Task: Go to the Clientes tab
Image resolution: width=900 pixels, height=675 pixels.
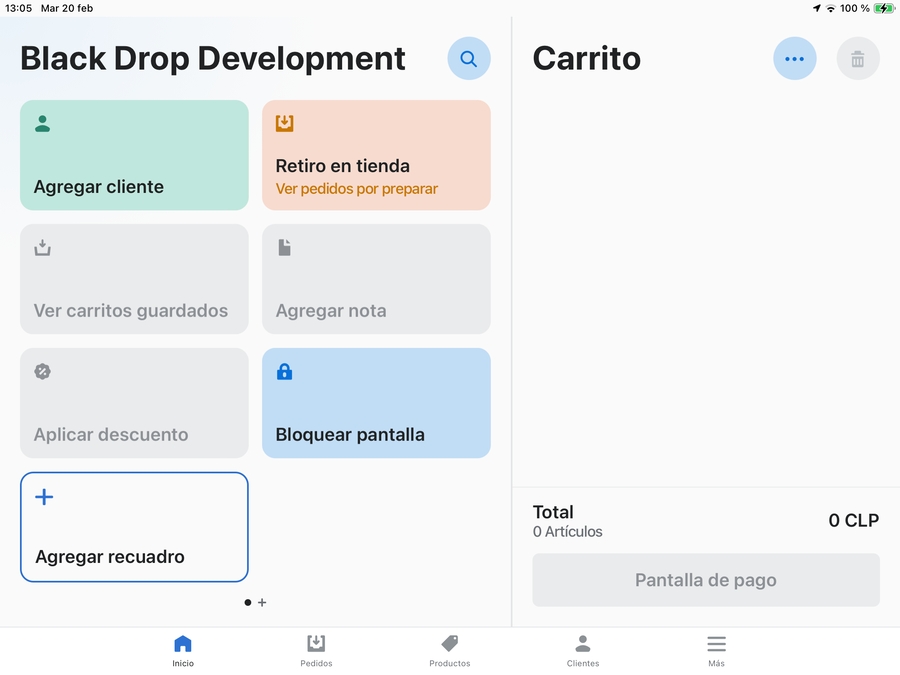Action: [x=583, y=650]
